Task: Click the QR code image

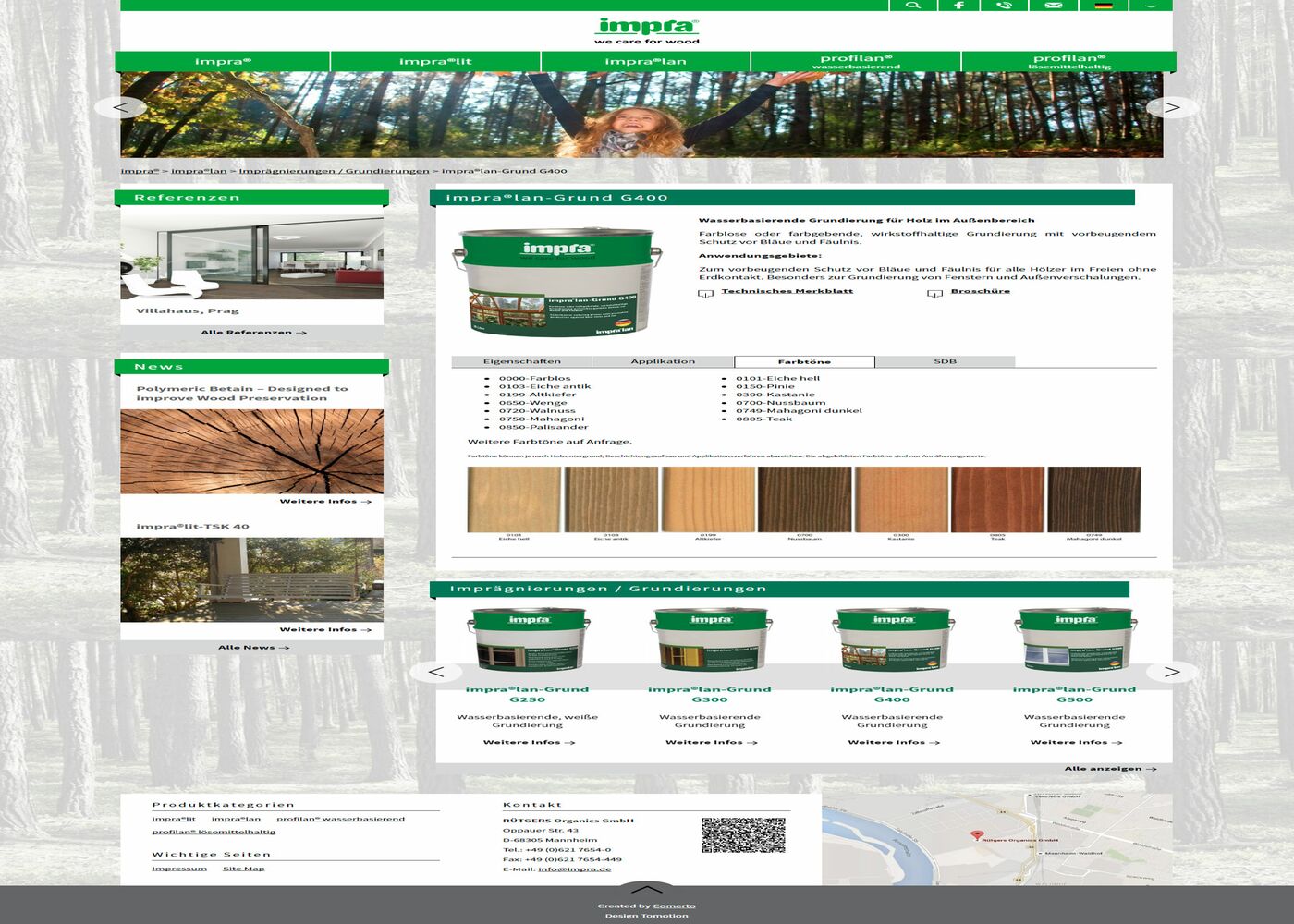Action: click(743, 835)
